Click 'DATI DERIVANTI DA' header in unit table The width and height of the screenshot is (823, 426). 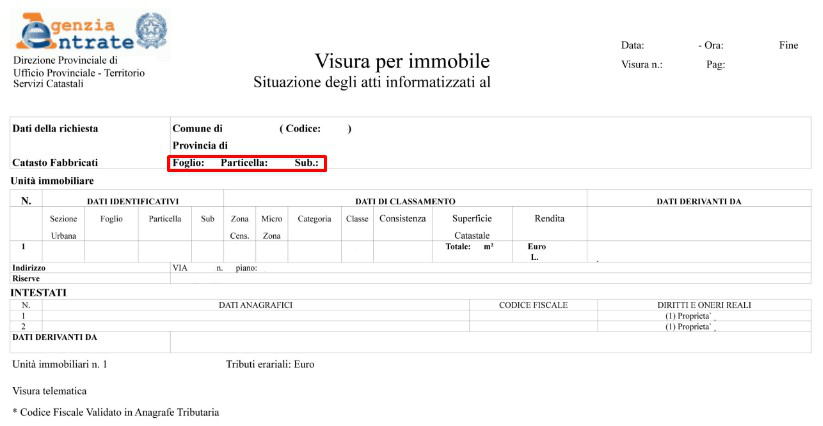(699, 201)
